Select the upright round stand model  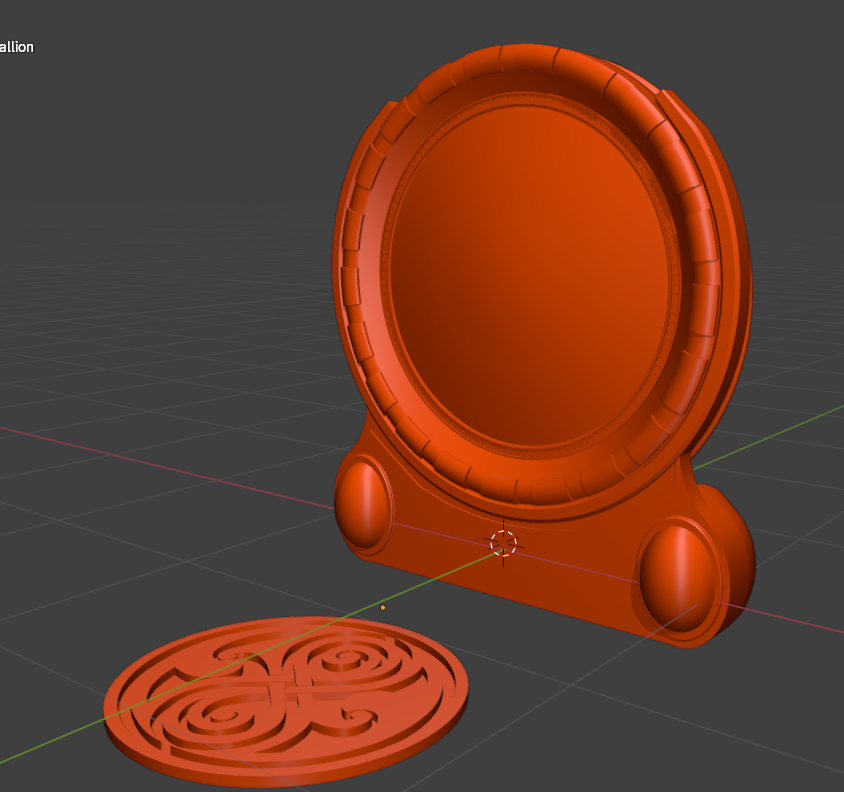[x=544, y=345]
